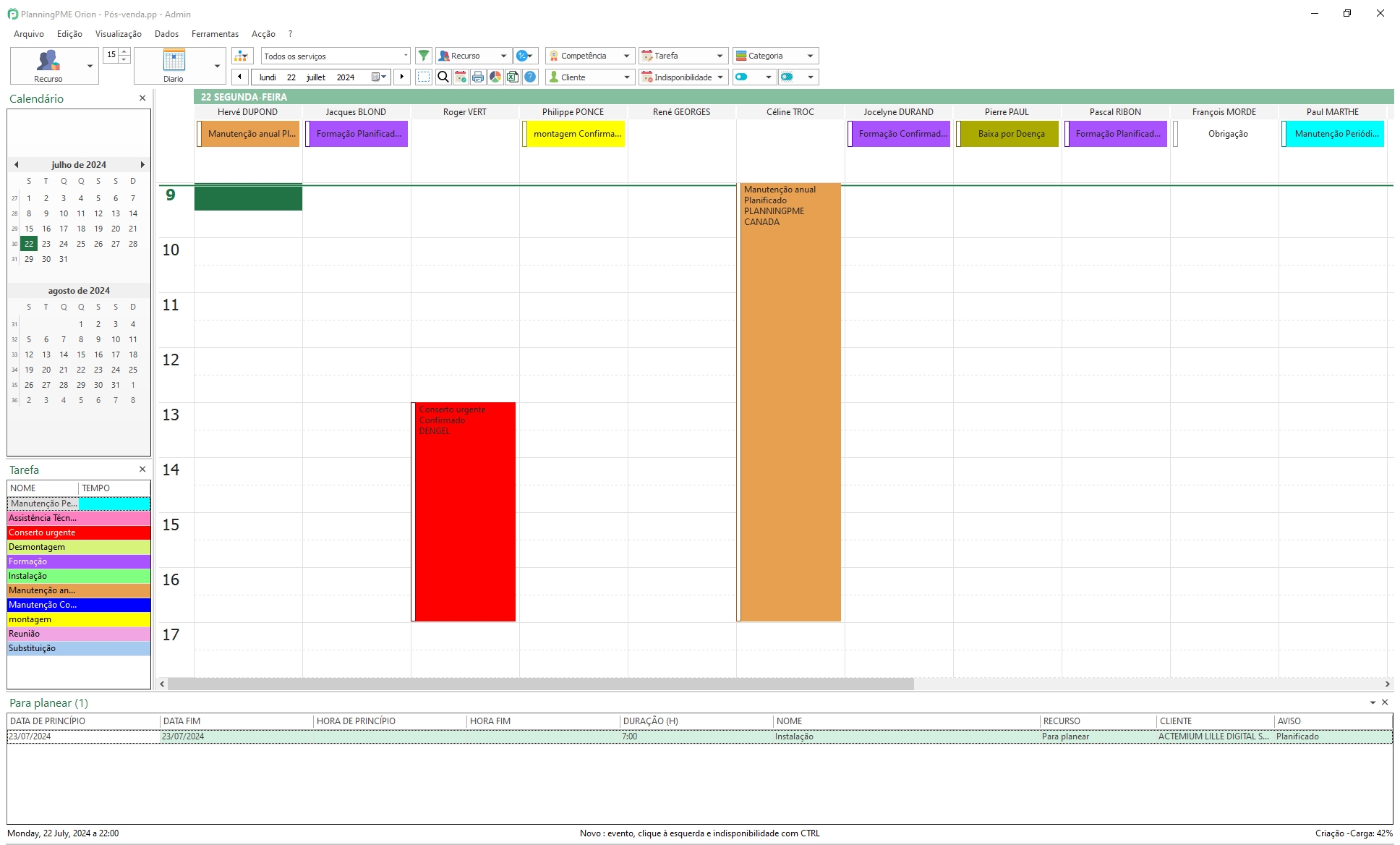Screen dimensions: 1400x845
Task: Select Hervé DUPOND's Manutenção anual all-day event
Action: tap(249, 134)
